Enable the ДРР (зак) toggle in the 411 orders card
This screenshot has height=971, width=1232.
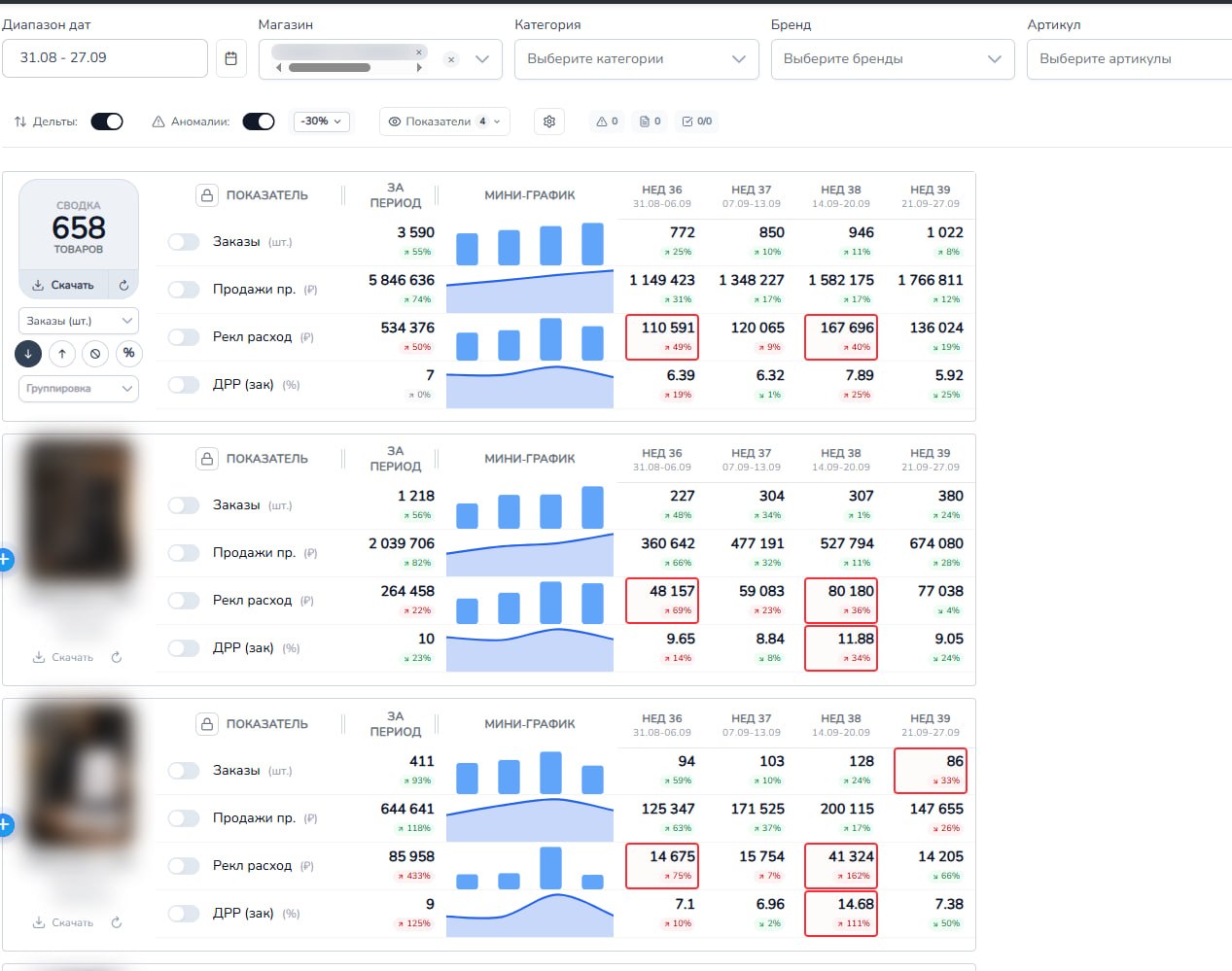(x=184, y=914)
